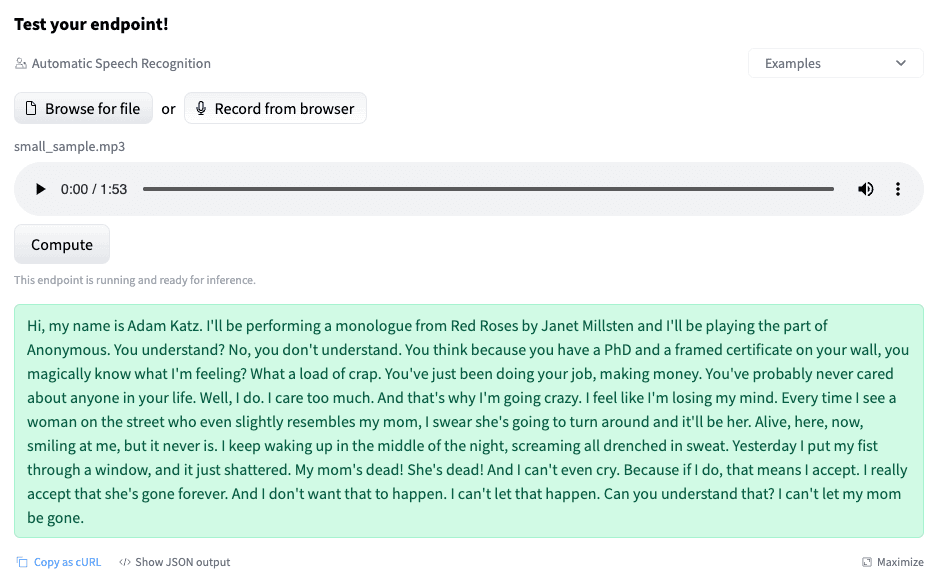The height and width of the screenshot is (582, 933).
Task: Click the Compute button
Action: (62, 244)
